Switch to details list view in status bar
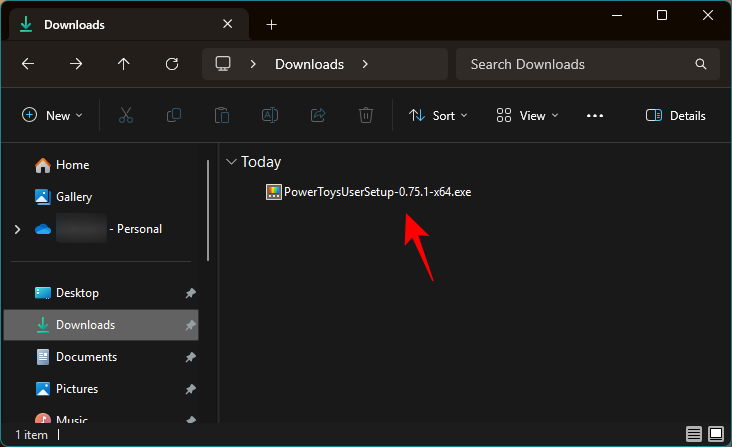This screenshot has height=447, width=732. coord(694,434)
